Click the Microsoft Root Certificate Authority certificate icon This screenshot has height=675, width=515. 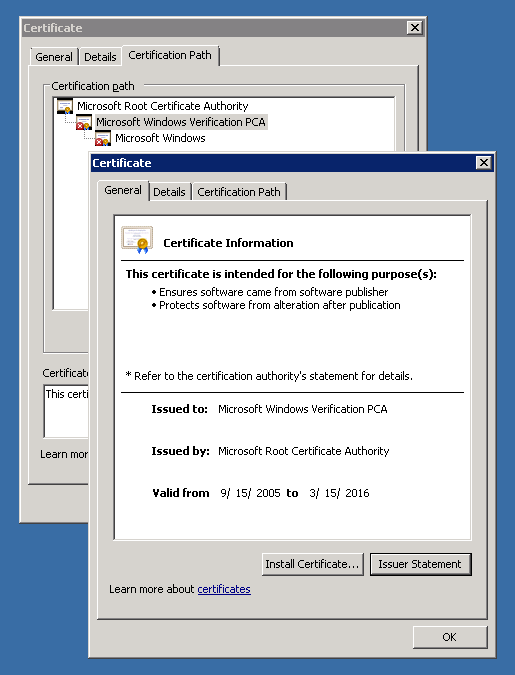[65, 106]
